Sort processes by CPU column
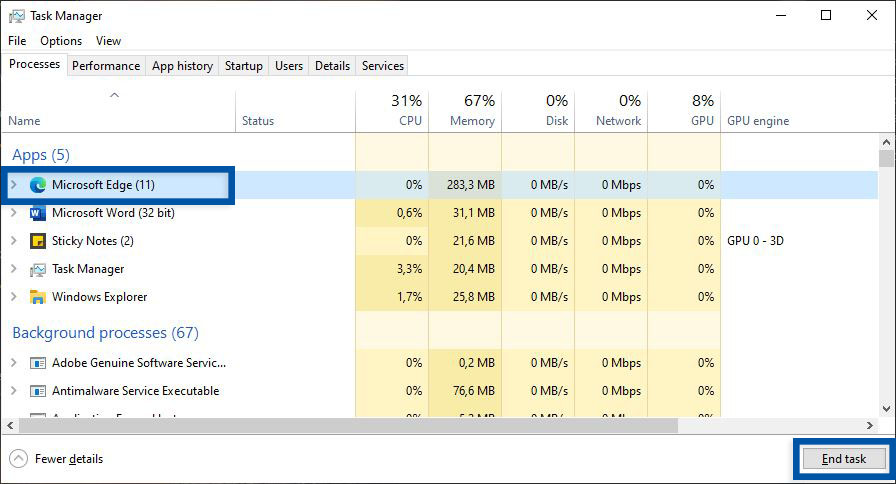This screenshot has width=896, height=484. click(392, 112)
